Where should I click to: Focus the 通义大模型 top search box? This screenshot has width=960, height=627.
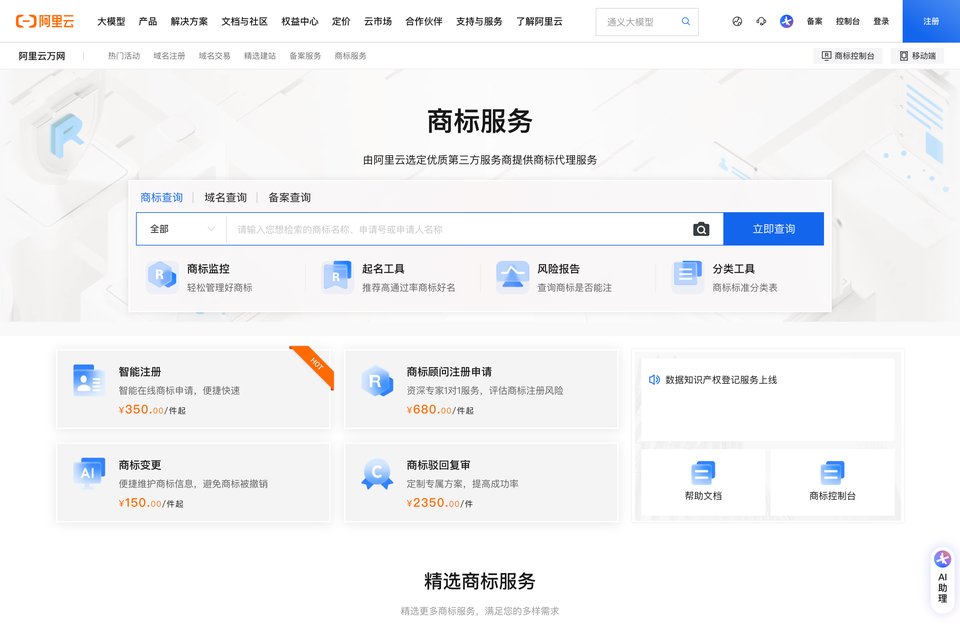(x=647, y=21)
